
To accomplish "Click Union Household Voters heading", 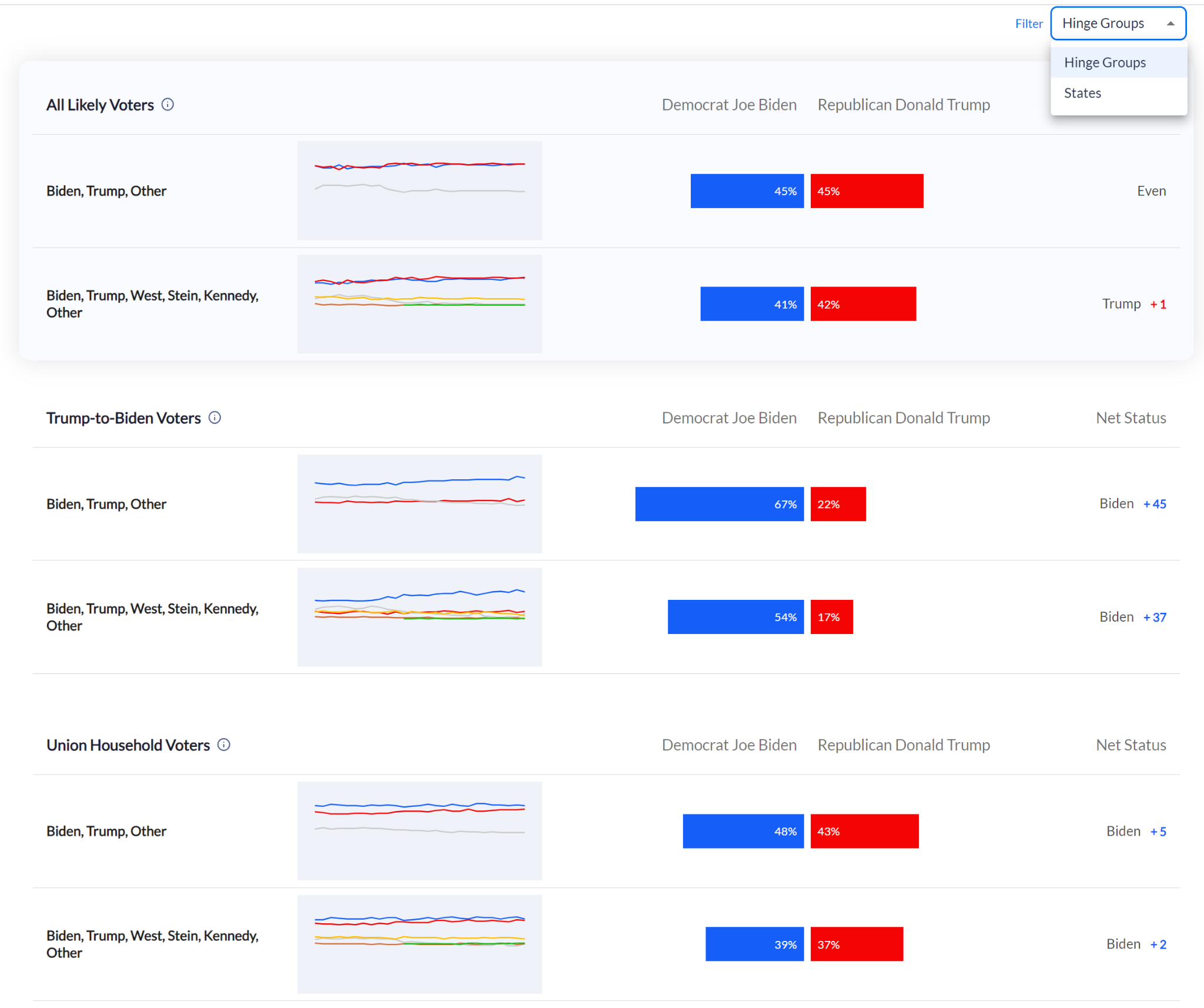I will point(128,745).
